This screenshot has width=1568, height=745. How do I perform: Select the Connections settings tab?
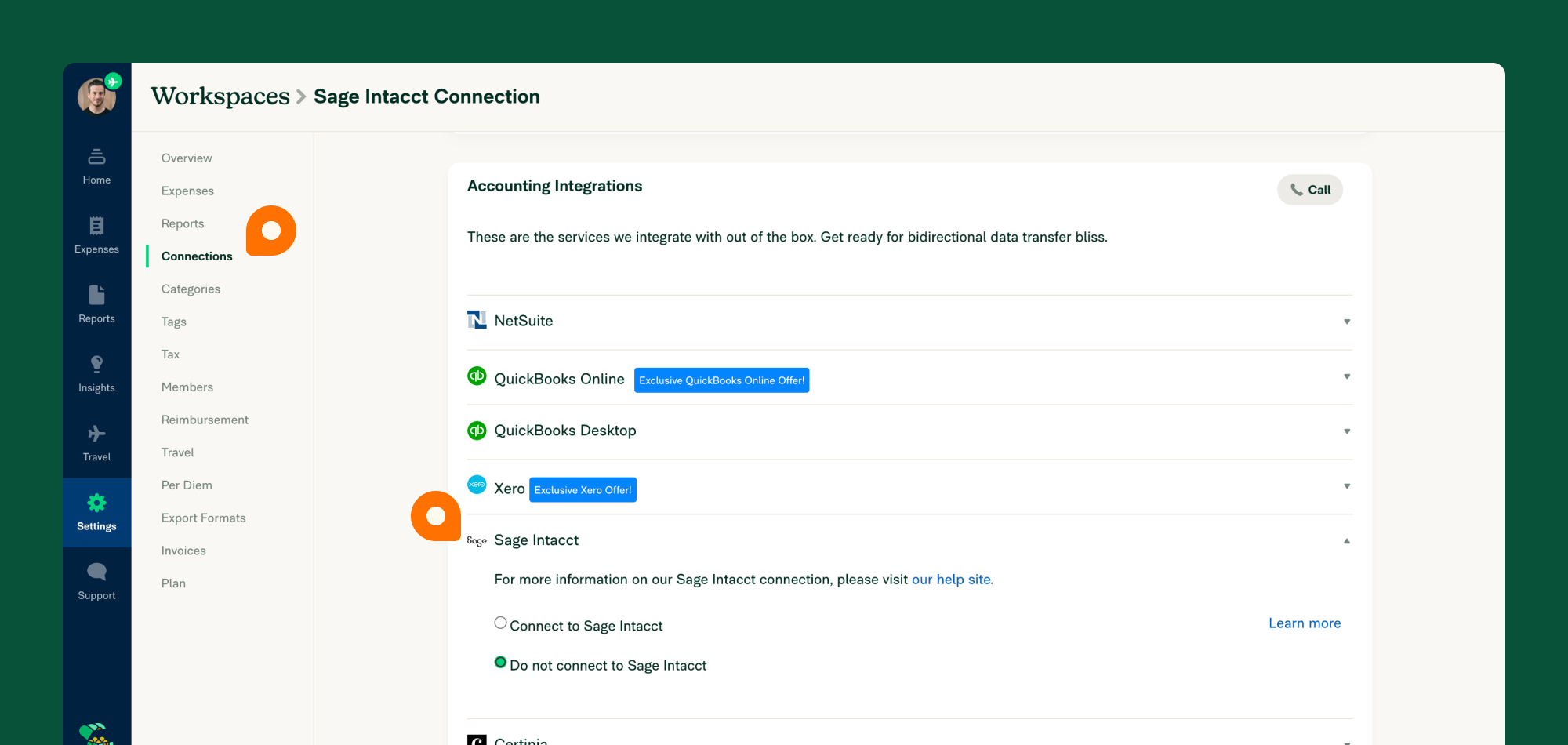197,256
